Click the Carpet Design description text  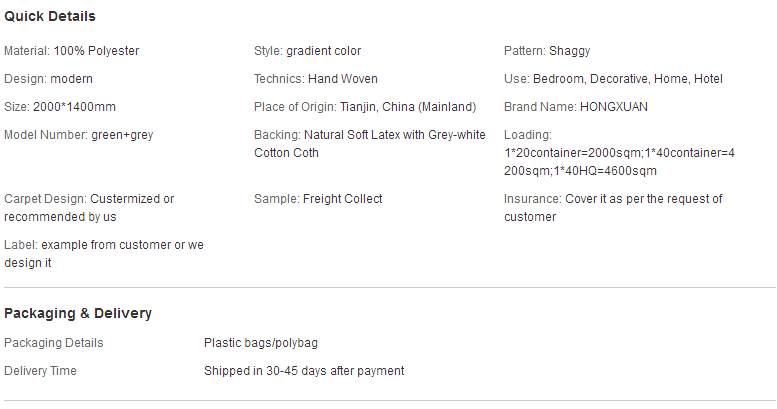(89, 208)
